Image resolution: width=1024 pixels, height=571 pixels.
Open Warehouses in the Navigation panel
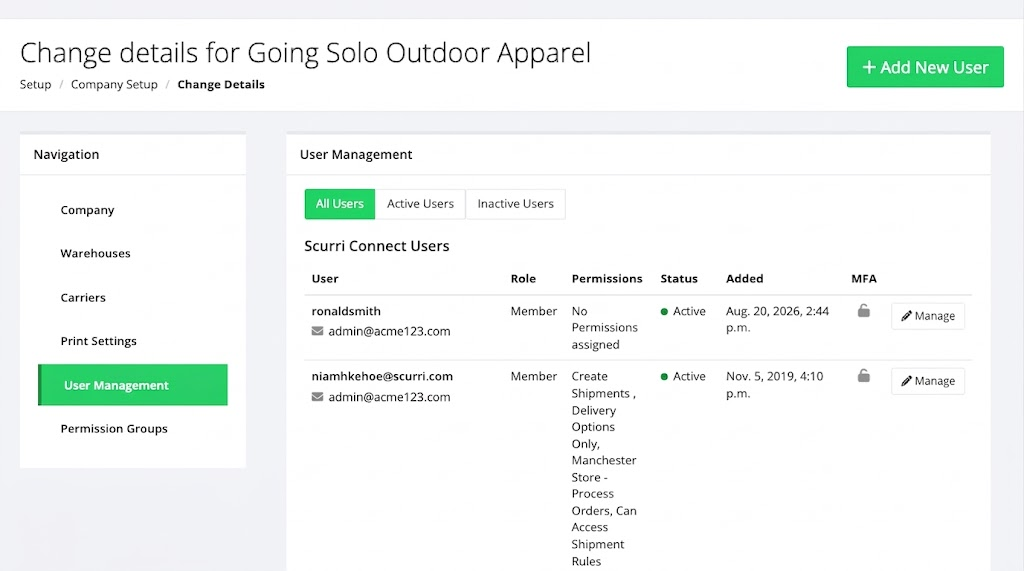tap(95, 253)
